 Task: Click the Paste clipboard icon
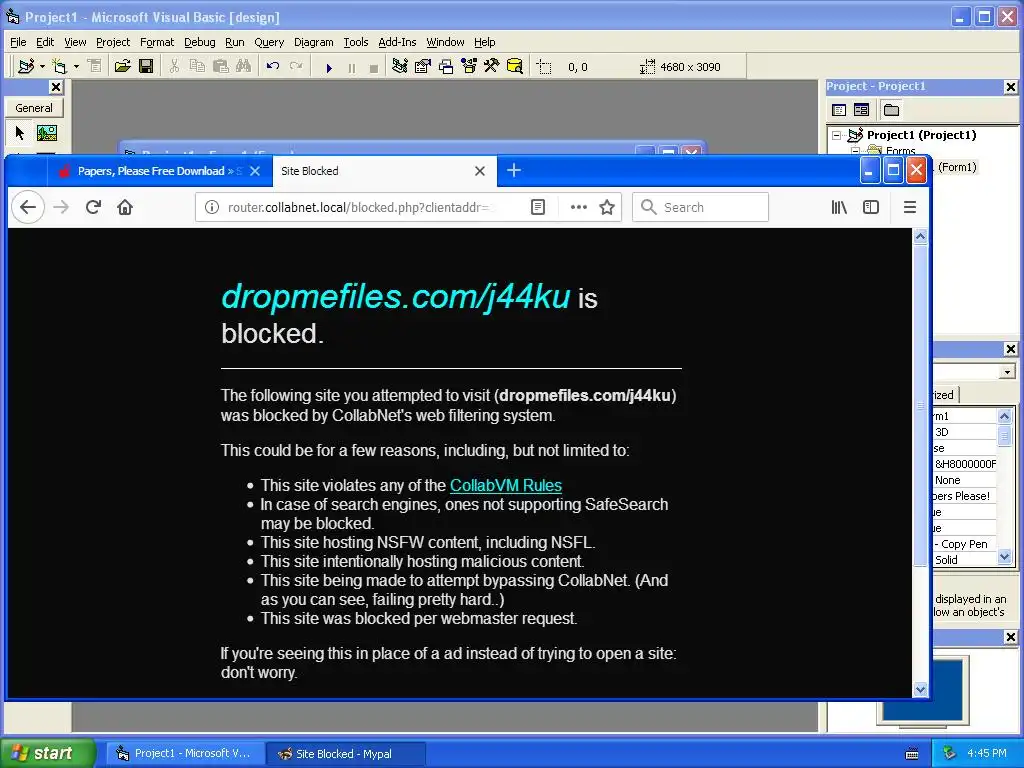click(221, 67)
